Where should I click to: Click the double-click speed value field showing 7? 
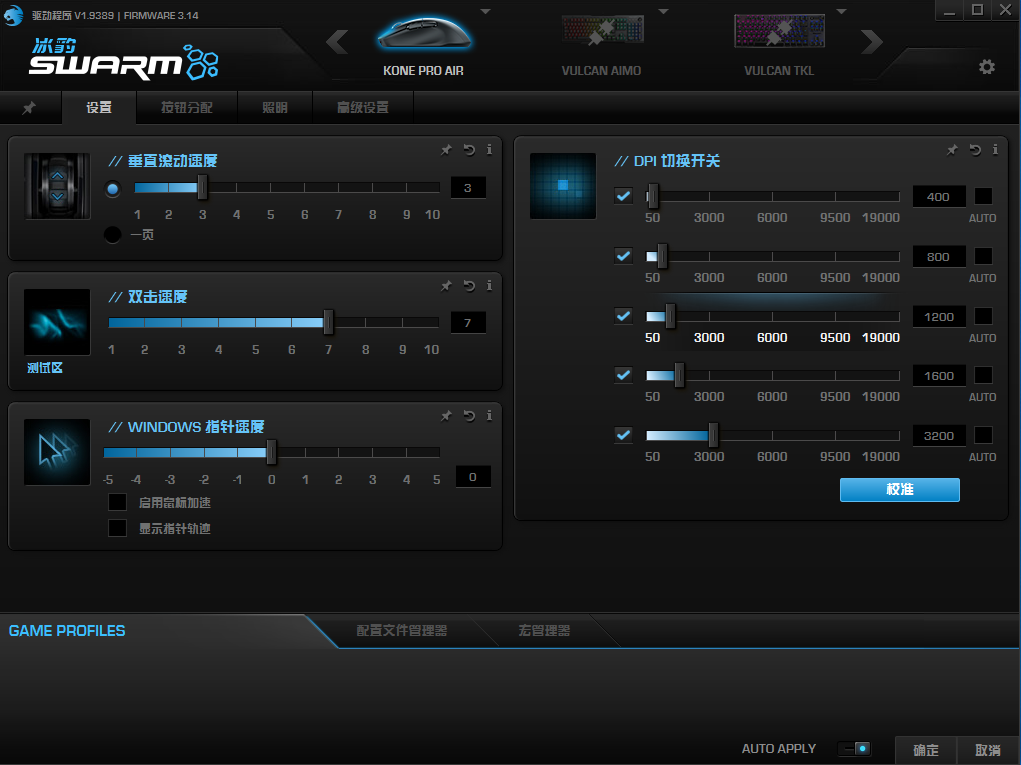(468, 322)
